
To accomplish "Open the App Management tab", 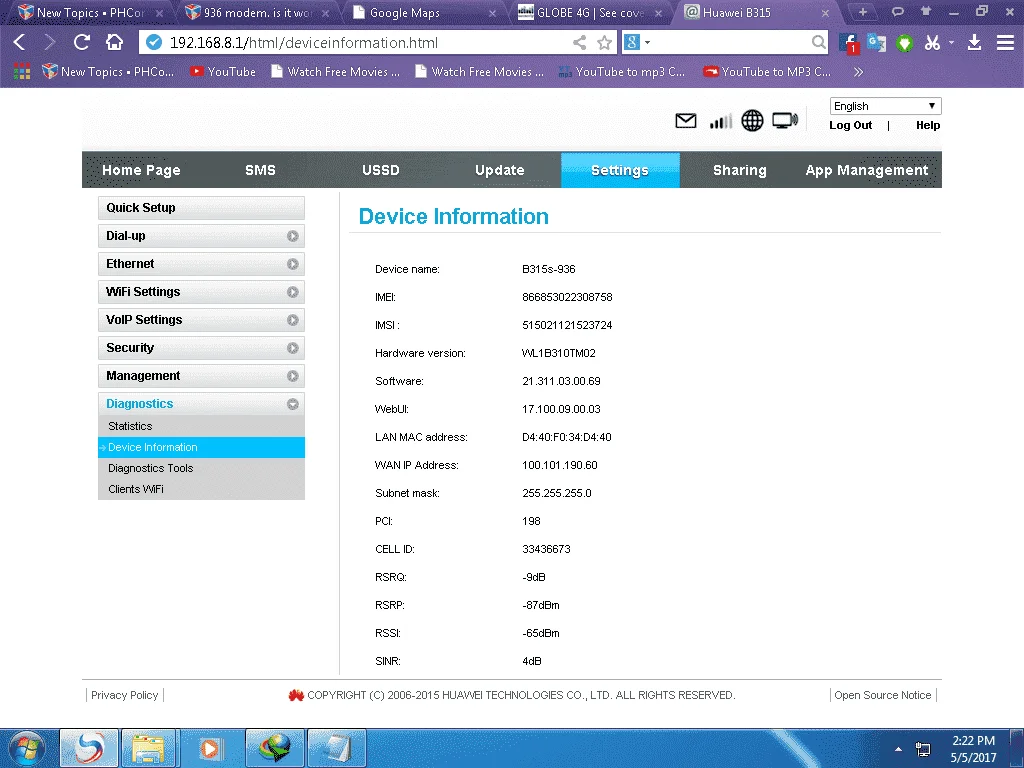I will pyautogui.click(x=867, y=170).
